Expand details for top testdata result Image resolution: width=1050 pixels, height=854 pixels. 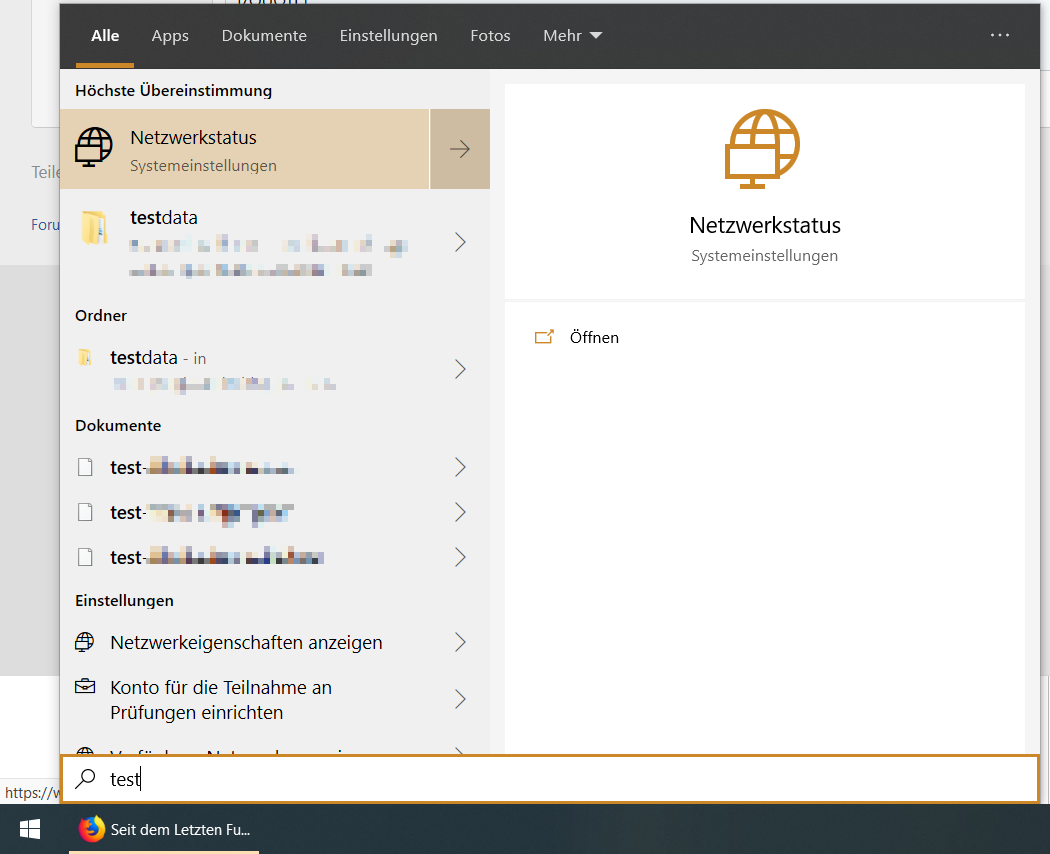click(460, 242)
